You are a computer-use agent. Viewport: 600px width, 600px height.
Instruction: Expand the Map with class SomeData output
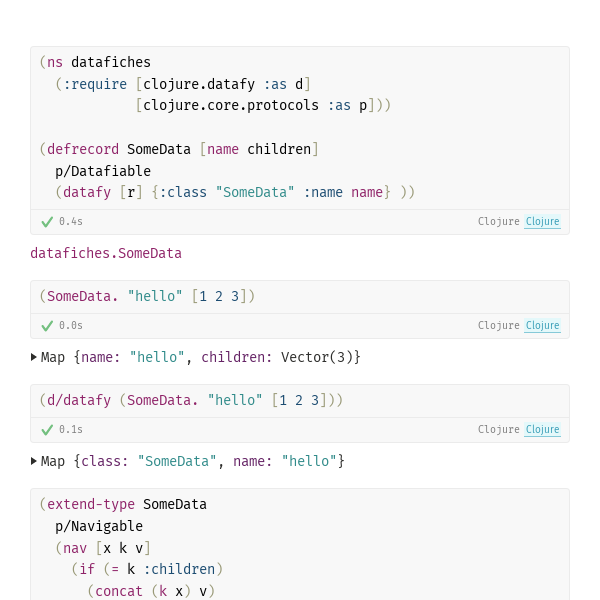point(34,461)
